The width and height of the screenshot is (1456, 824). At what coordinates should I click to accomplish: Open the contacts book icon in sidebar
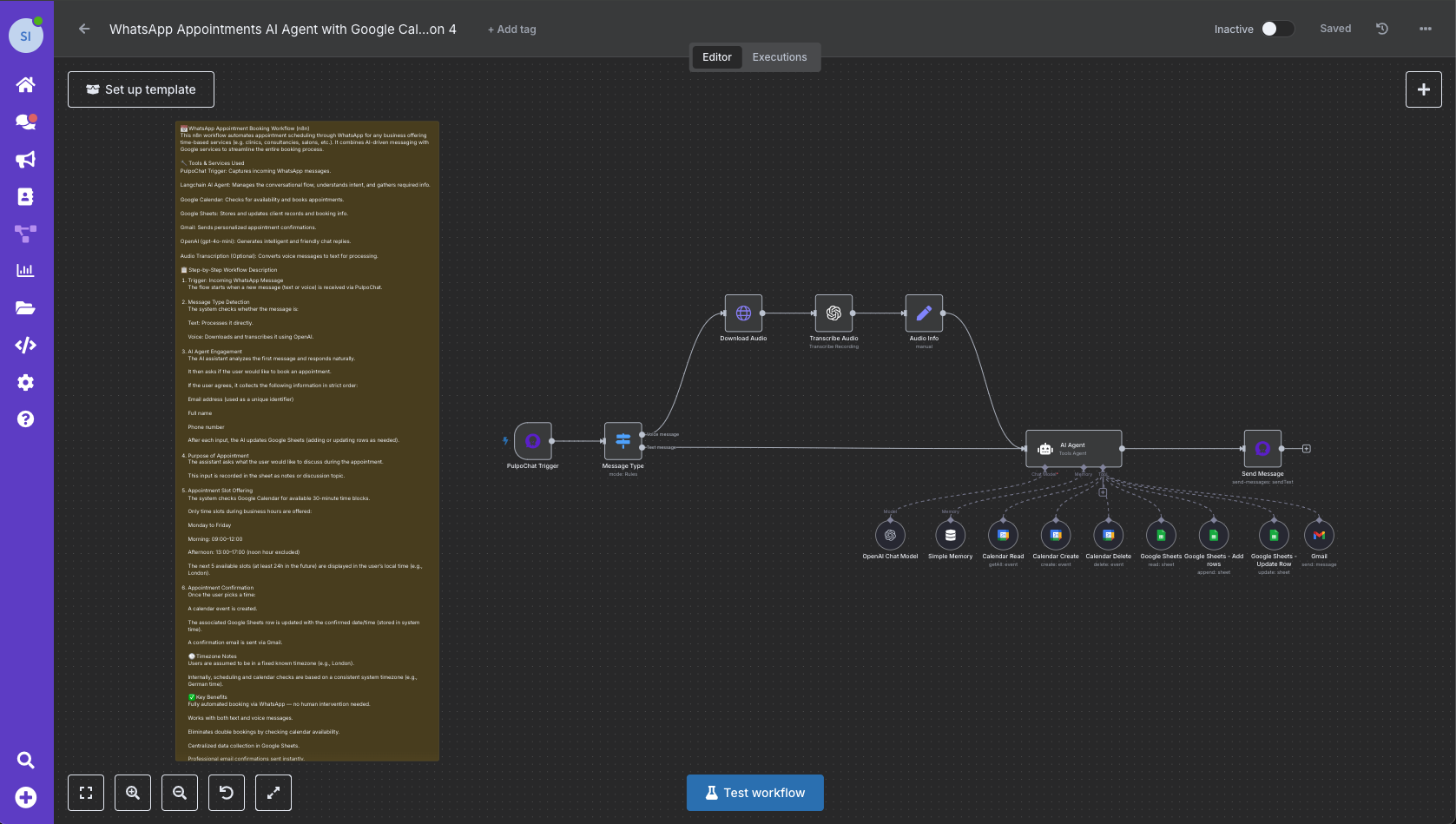(x=26, y=197)
